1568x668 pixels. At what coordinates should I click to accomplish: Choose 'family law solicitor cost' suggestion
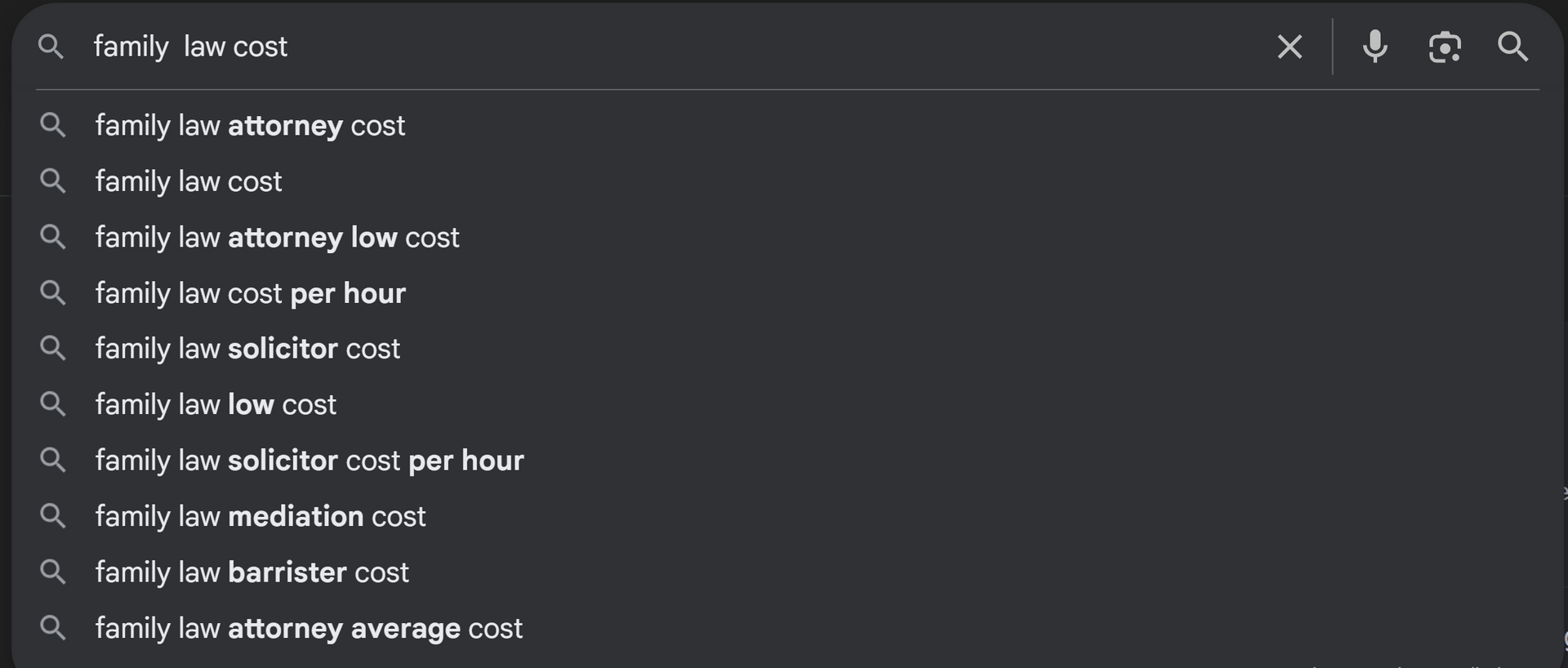(247, 349)
